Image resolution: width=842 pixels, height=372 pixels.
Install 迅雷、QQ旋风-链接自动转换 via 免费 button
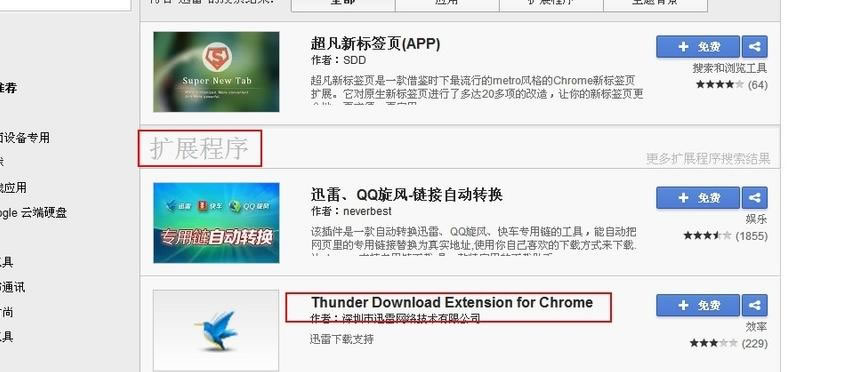coord(698,198)
